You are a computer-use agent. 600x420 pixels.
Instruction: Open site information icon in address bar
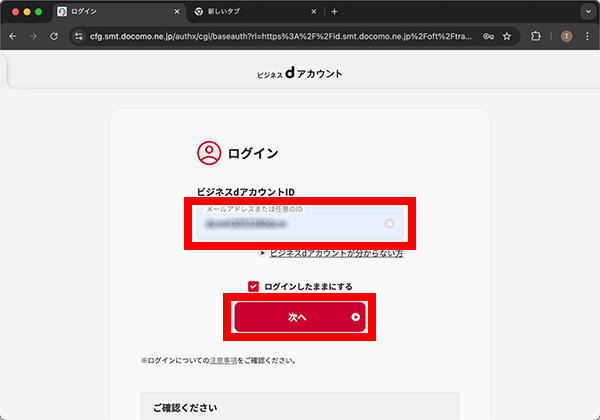click(78, 36)
